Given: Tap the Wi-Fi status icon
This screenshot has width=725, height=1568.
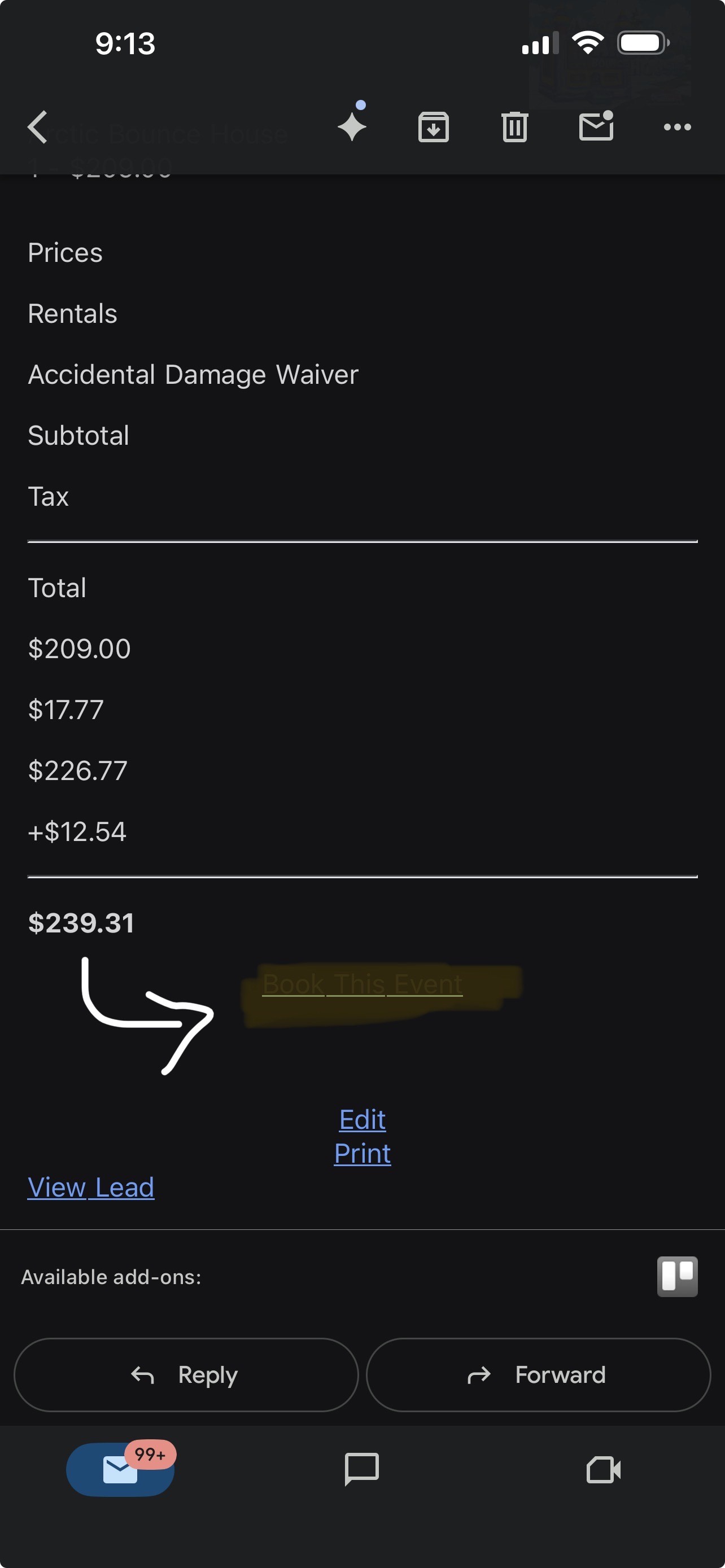Looking at the screenshot, I should click(587, 43).
